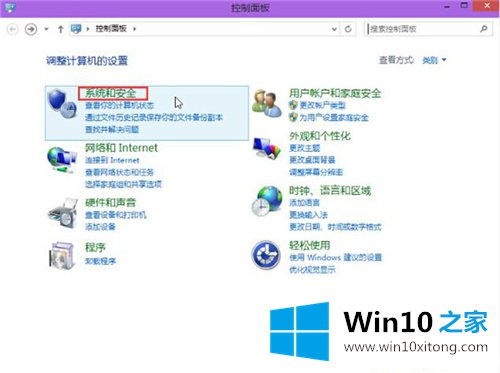Open 网络和 Internet category heading
The height and width of the screenshot is (373, 500).
tap(121, 148)
